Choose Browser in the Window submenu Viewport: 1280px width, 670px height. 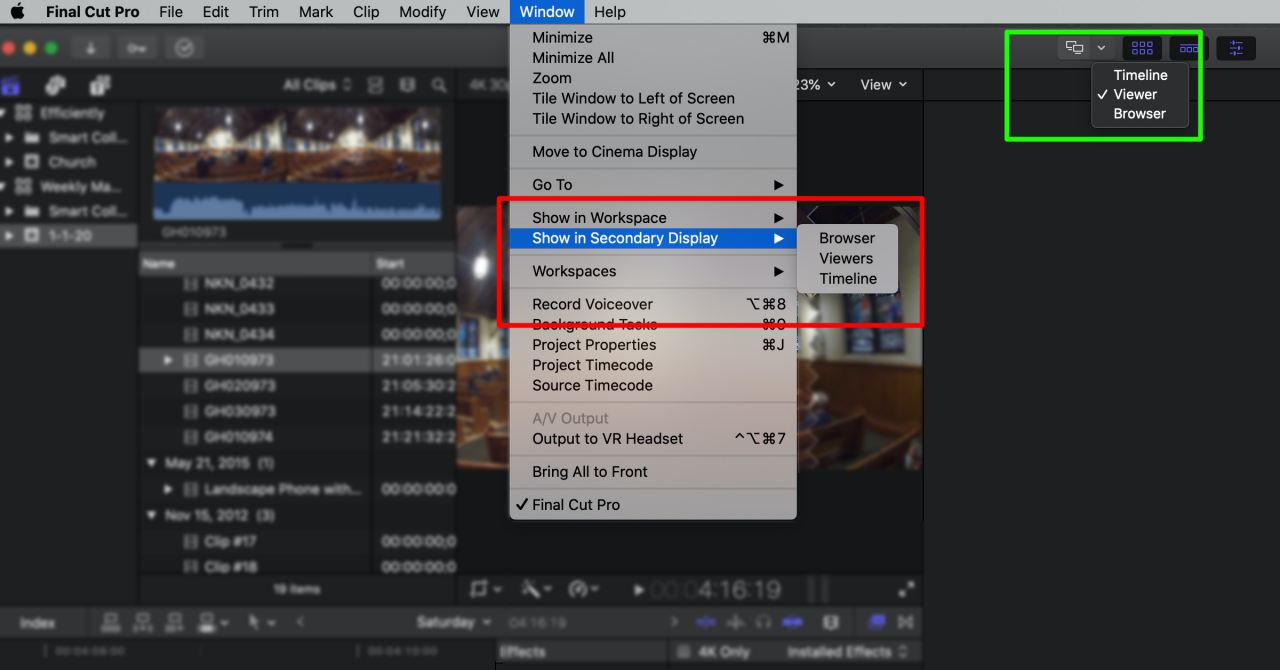847,238
